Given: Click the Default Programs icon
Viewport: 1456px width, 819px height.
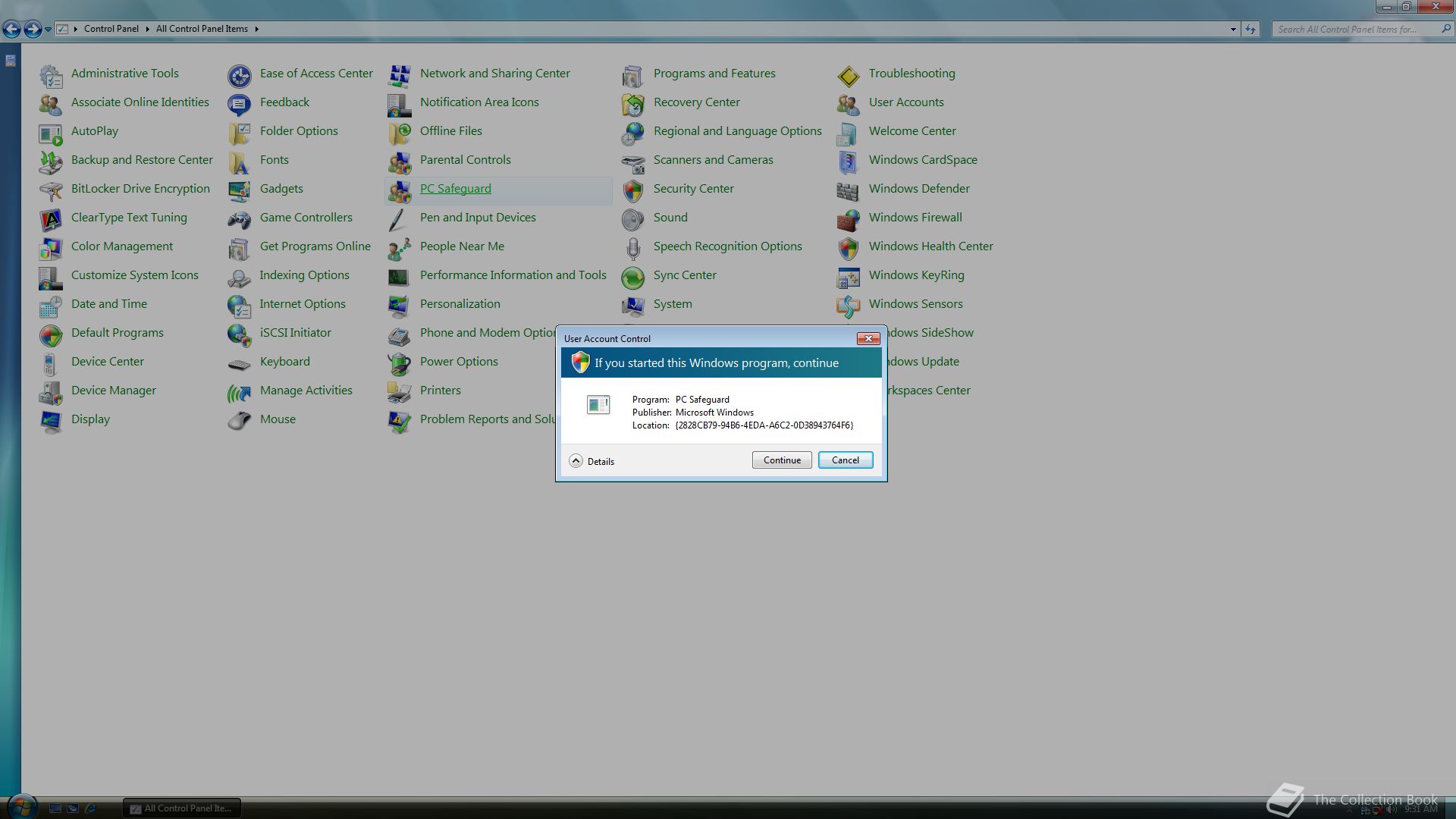Looking at the screenshot, I should tap(51, 334).
